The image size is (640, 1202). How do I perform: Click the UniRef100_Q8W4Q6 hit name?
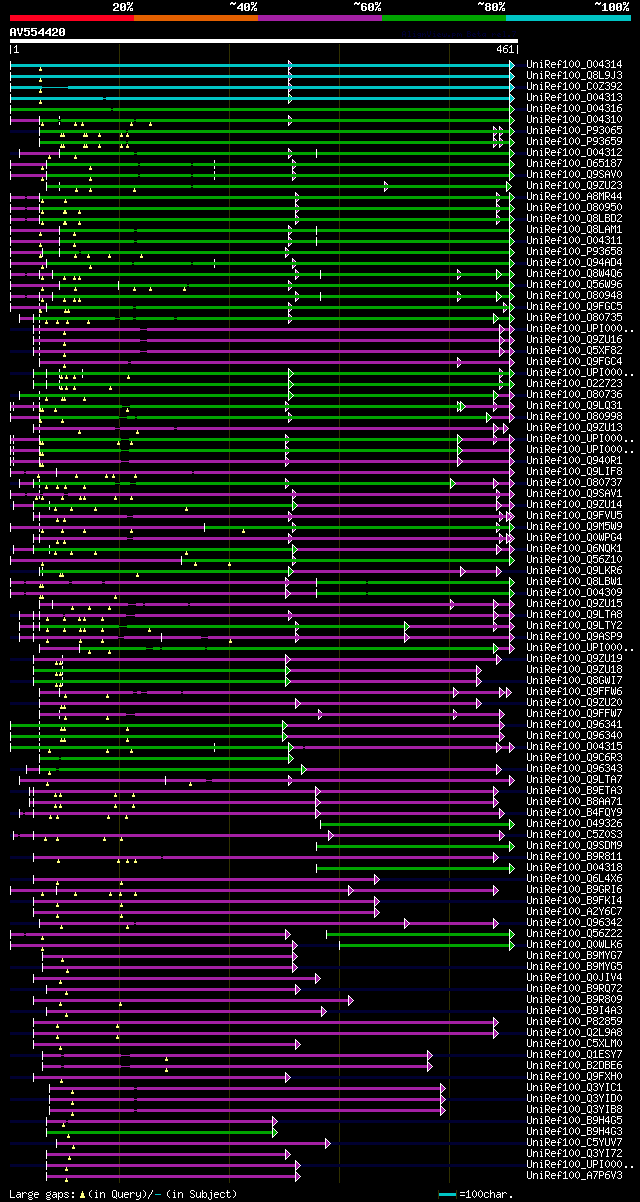[x=574, y=273]
